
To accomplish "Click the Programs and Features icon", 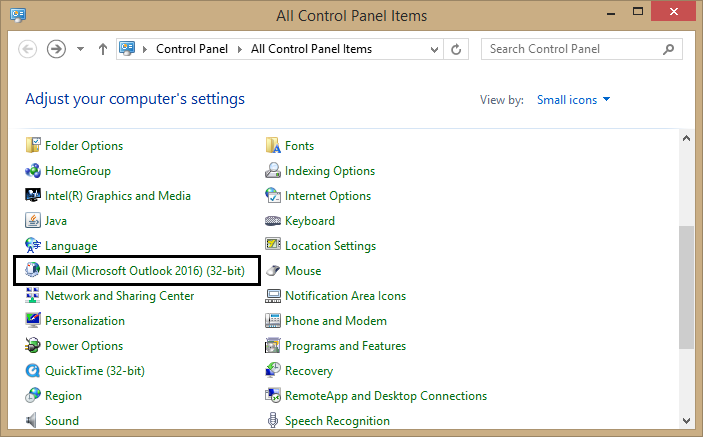I will click(x=273, y=346).
